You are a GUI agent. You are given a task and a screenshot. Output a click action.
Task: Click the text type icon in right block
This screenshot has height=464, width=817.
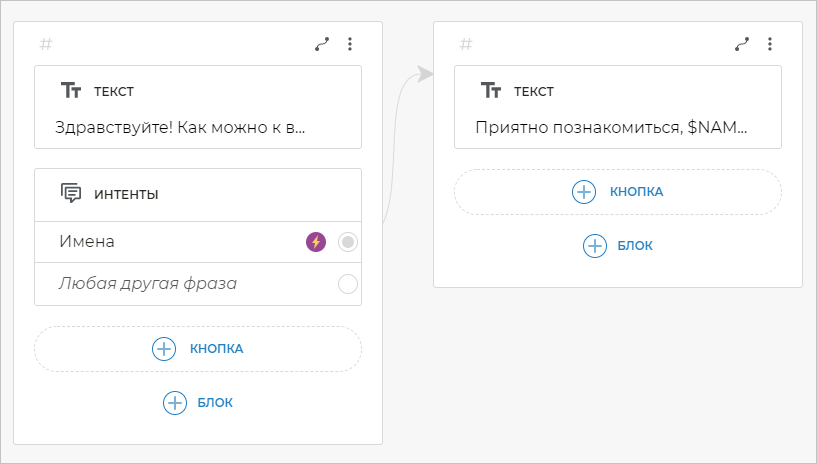(491, 91)
